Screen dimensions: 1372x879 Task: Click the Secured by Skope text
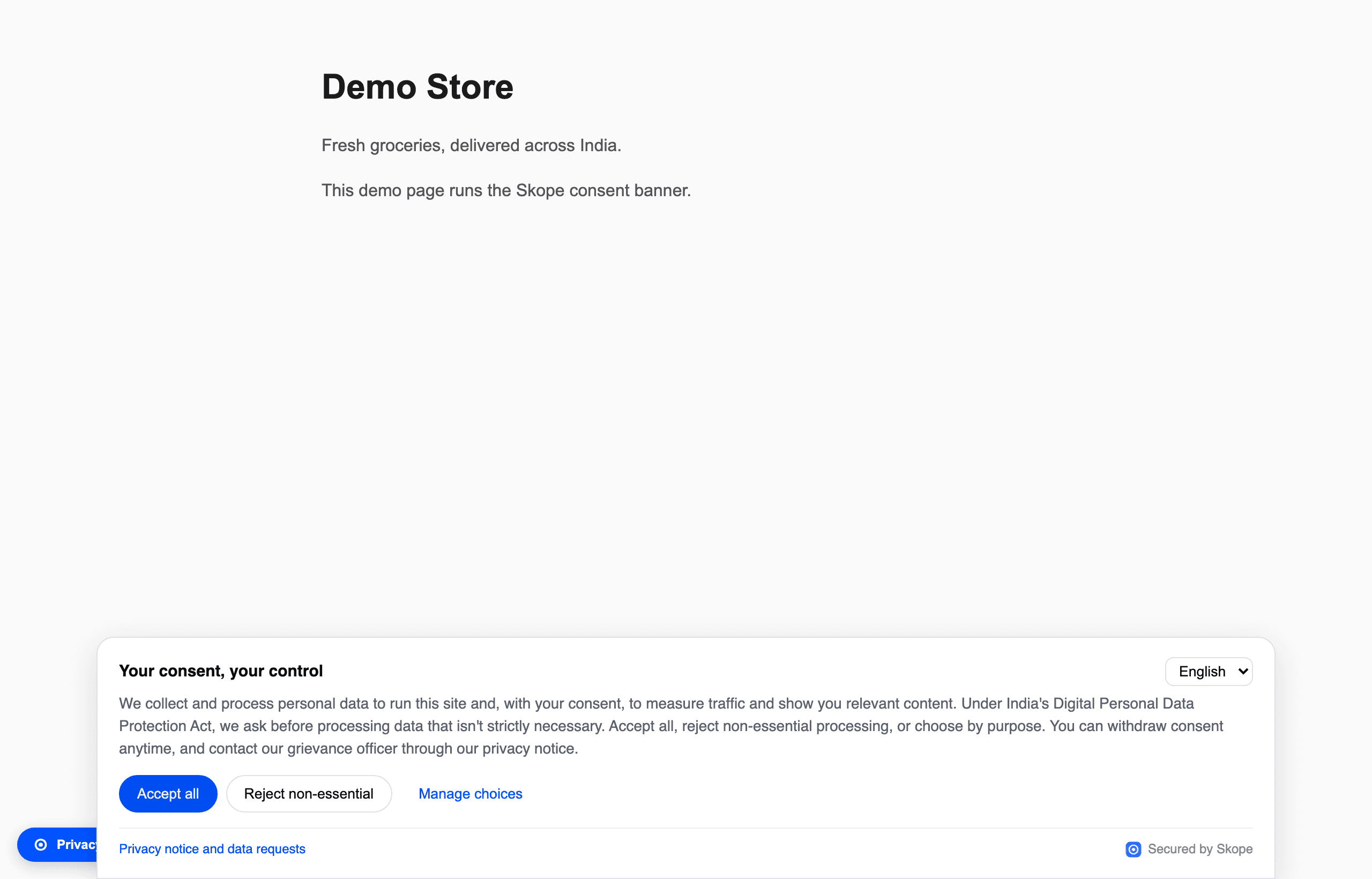coord(1200,849)
